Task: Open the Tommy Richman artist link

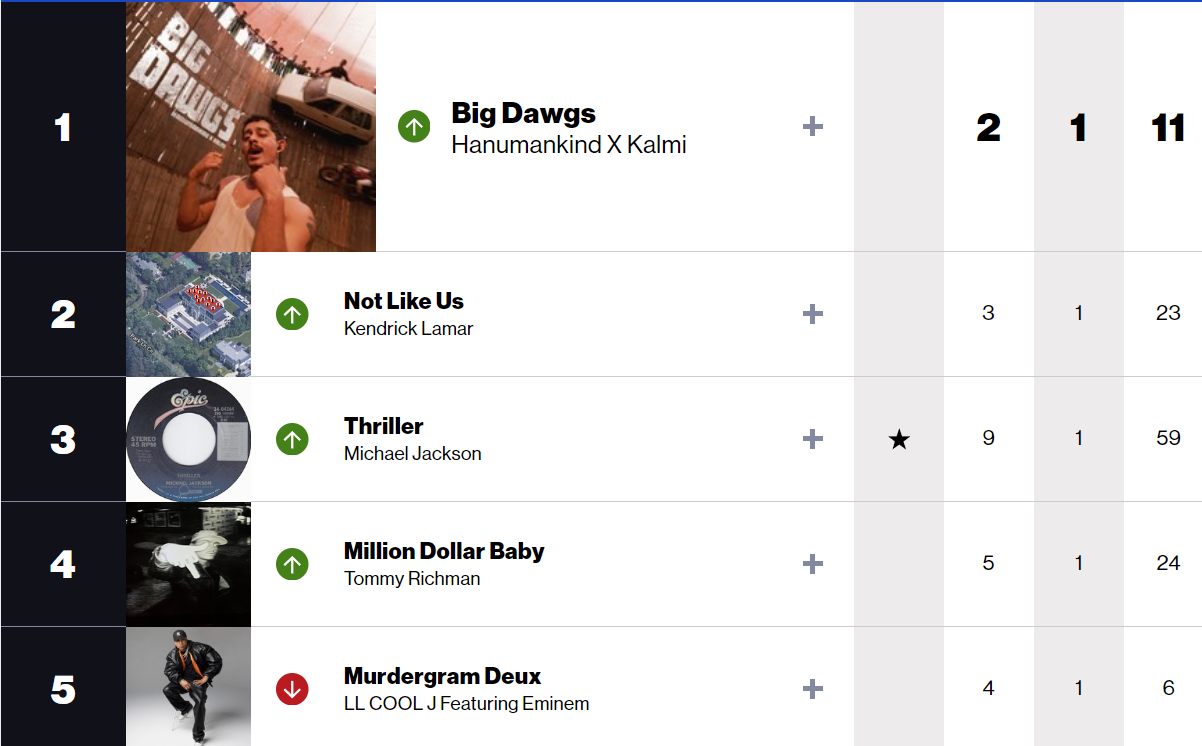Action: pyautogui.click(x=411, y=578)
